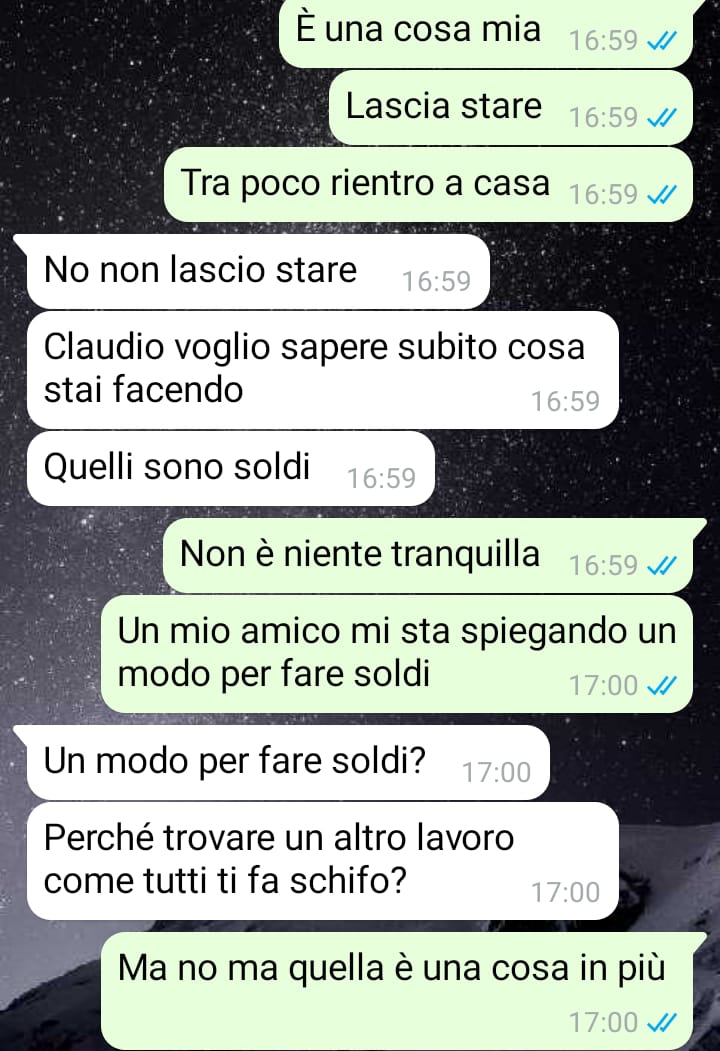Tap the read ticks on 'È una cosa mia'
The height and width of the screenshot is (1051, 720).
pyautogui.click(x=662, y=42)
